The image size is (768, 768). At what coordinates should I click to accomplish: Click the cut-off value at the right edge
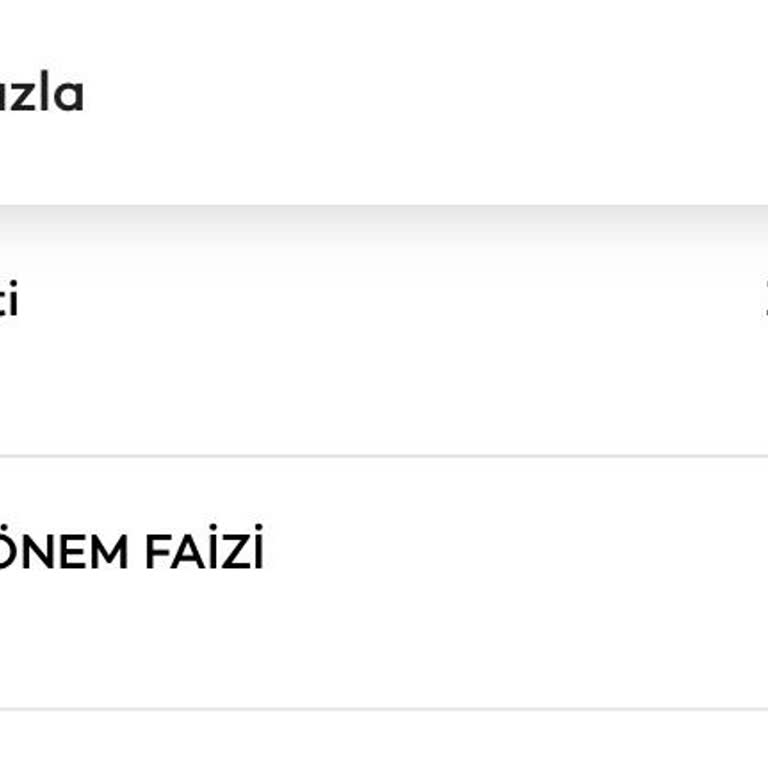(765, 301)
